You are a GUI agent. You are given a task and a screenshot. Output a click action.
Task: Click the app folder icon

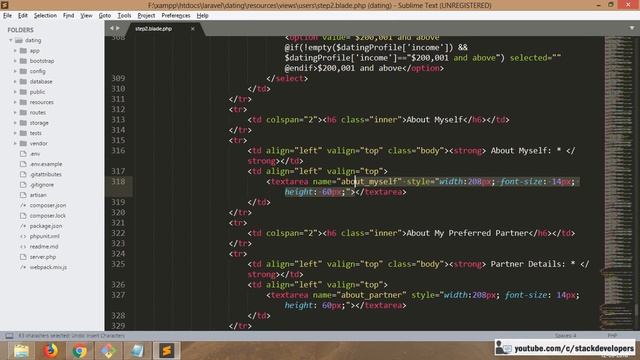(23, 51)
